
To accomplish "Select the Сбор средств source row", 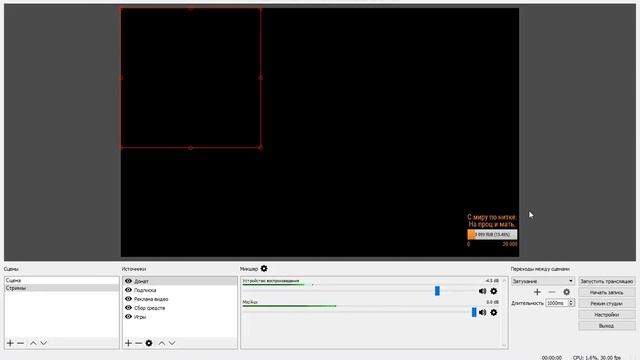I will click(x=180, y=308).
